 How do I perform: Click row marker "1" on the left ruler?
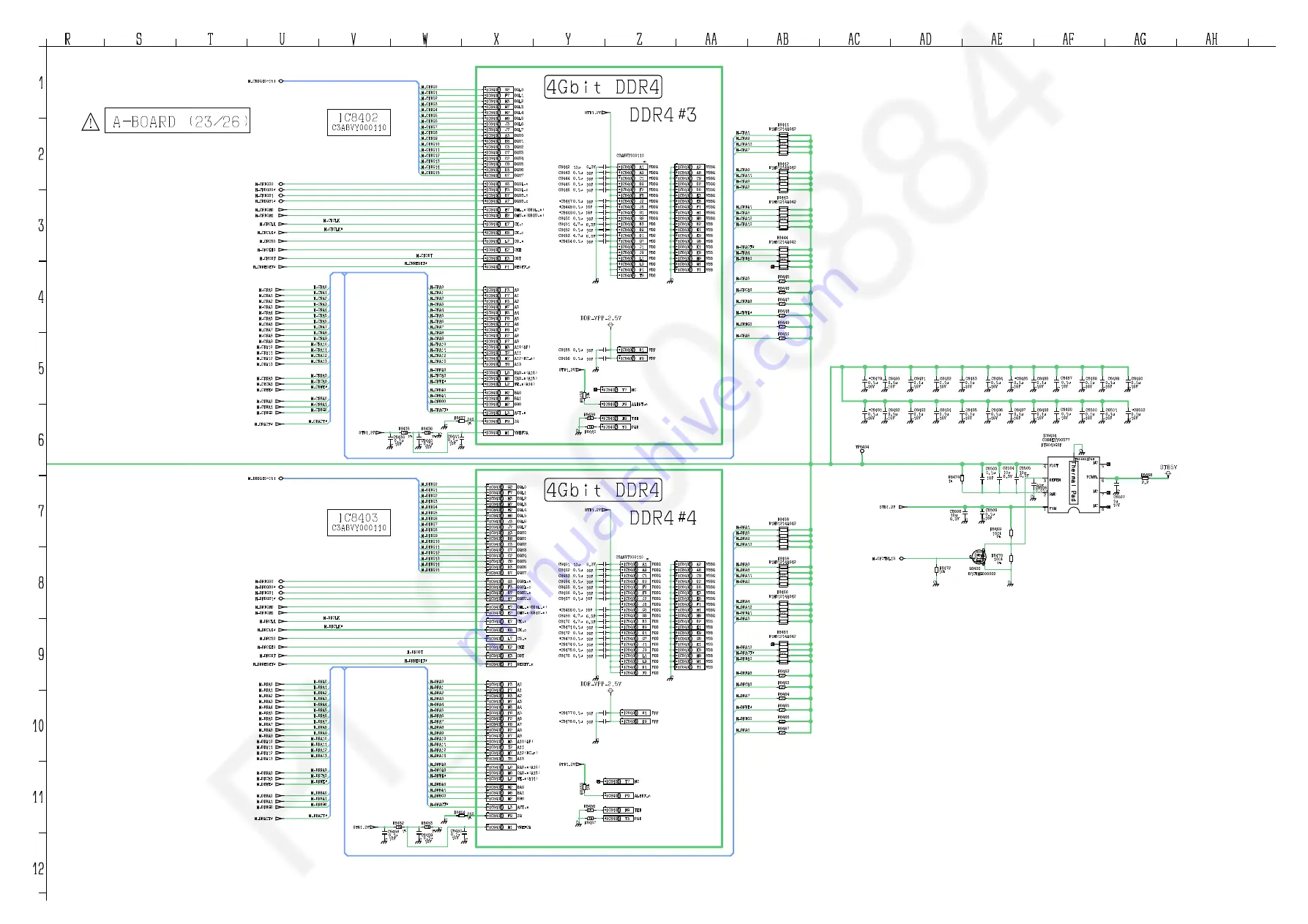[41, 83]
